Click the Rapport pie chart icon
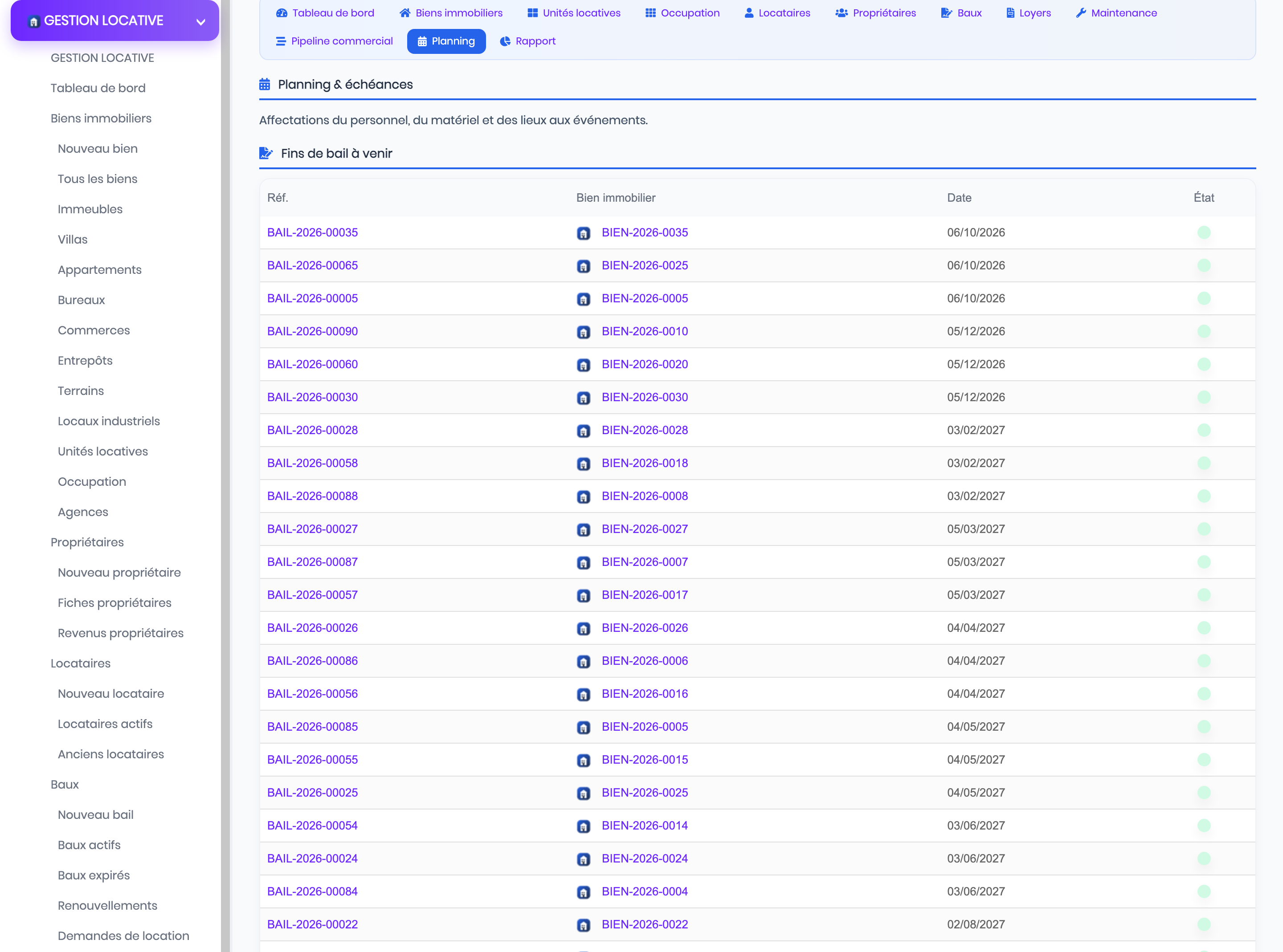The image size is (1283, 952). [x=505, y=41]
